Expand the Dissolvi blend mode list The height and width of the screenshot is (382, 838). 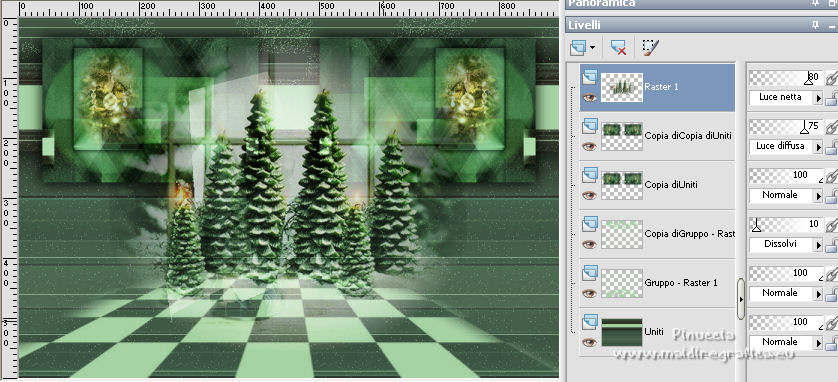pyautogui.click(x=818, y=245)
